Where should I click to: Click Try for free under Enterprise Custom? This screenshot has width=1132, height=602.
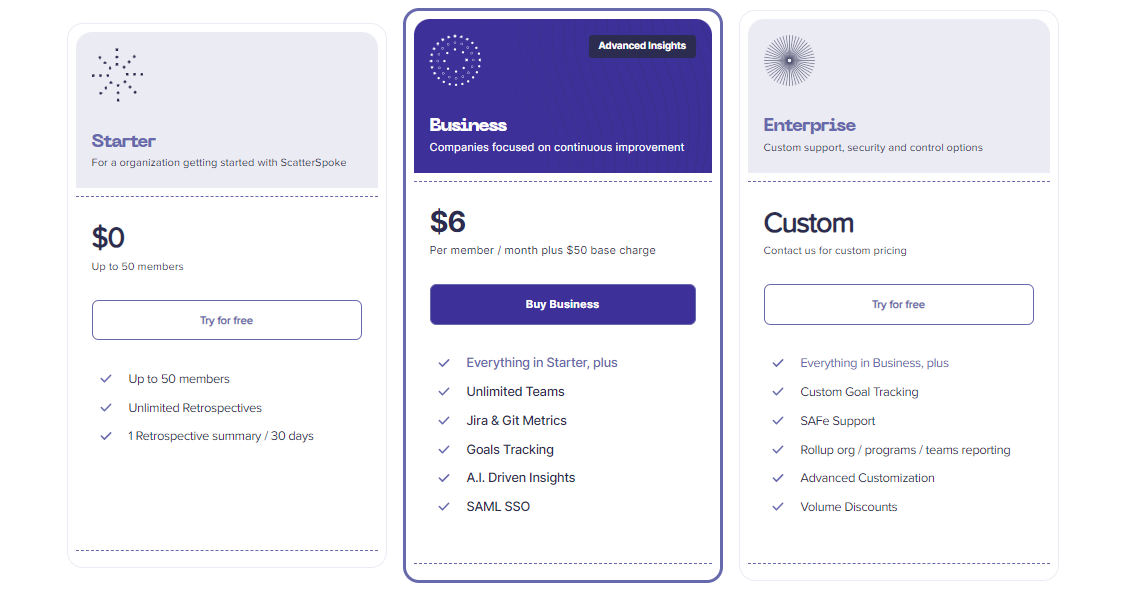(x=898, y=304)
